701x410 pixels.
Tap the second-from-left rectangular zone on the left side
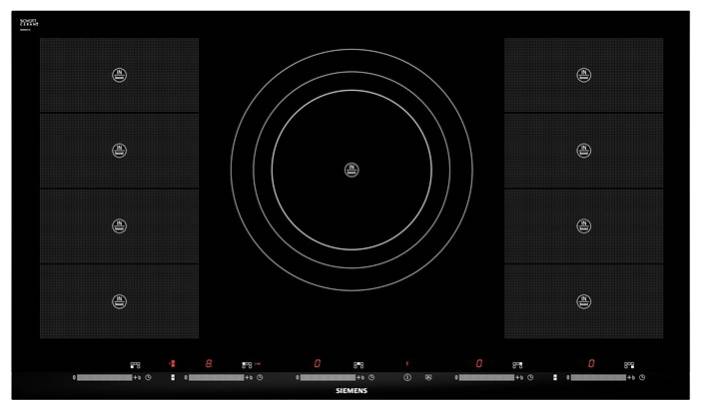(x=119, y=150)
